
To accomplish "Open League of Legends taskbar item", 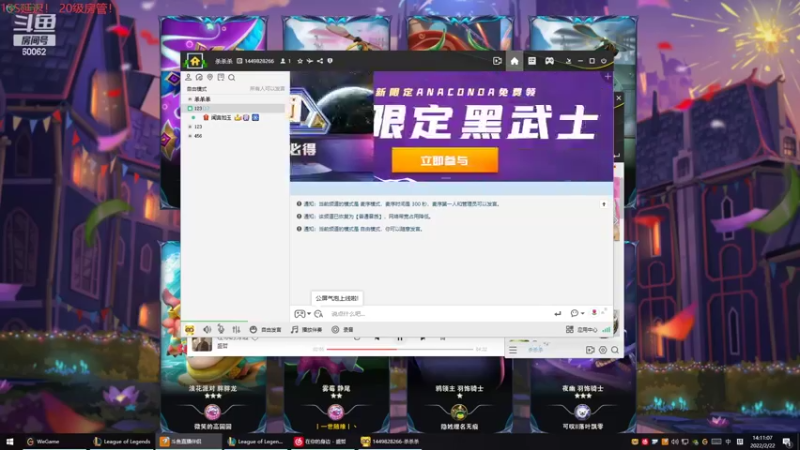I will 122,441.
